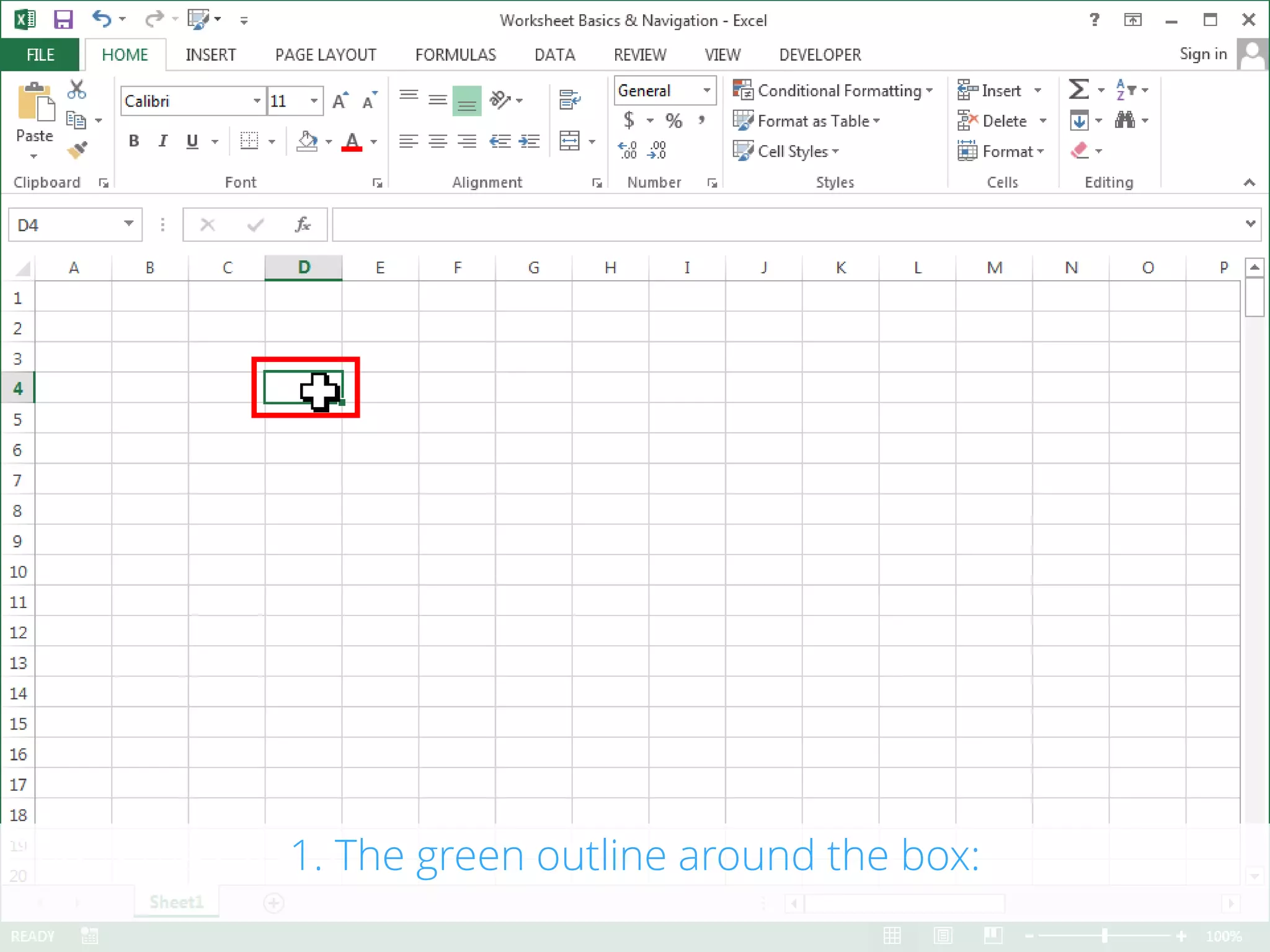1270x952 pixels.
Task: Click the Clear eraser icon
Action: [1080, 150]
